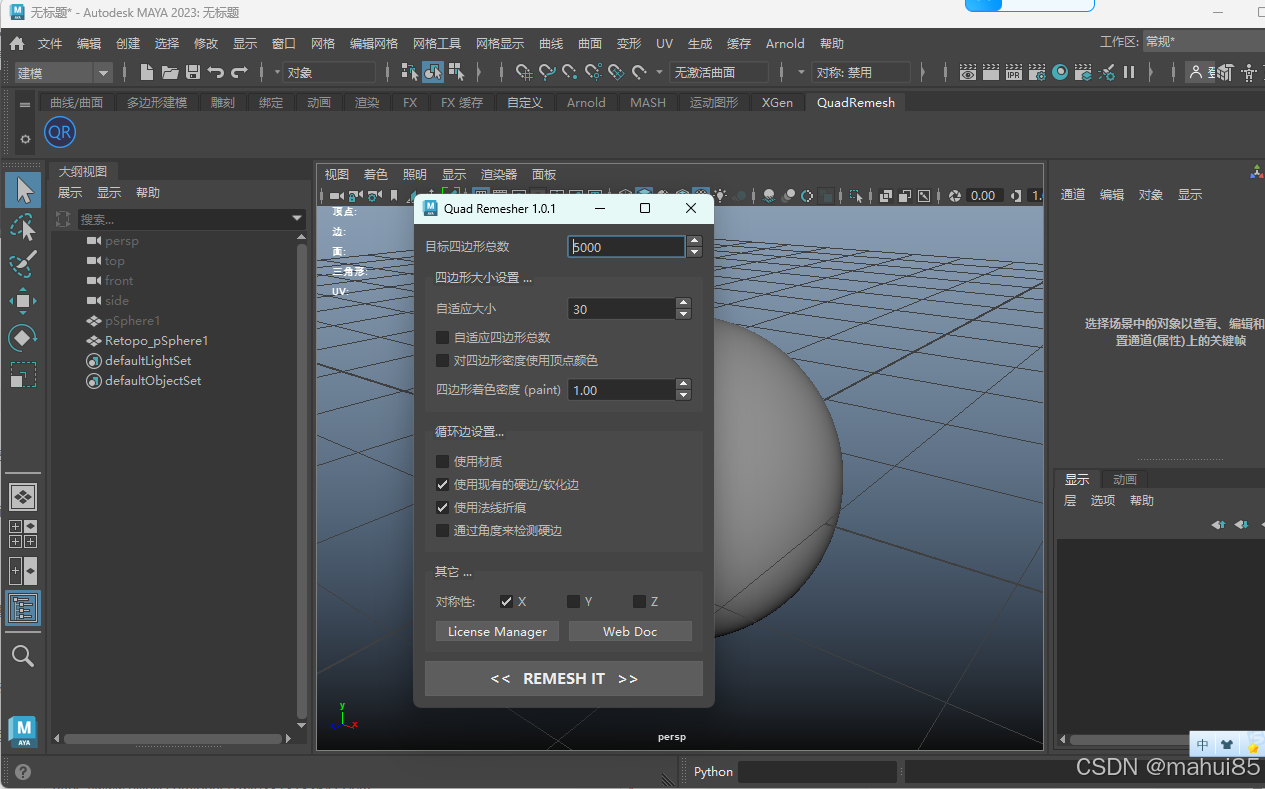Open the shelf settings gear icon

(x=25, y=138)
